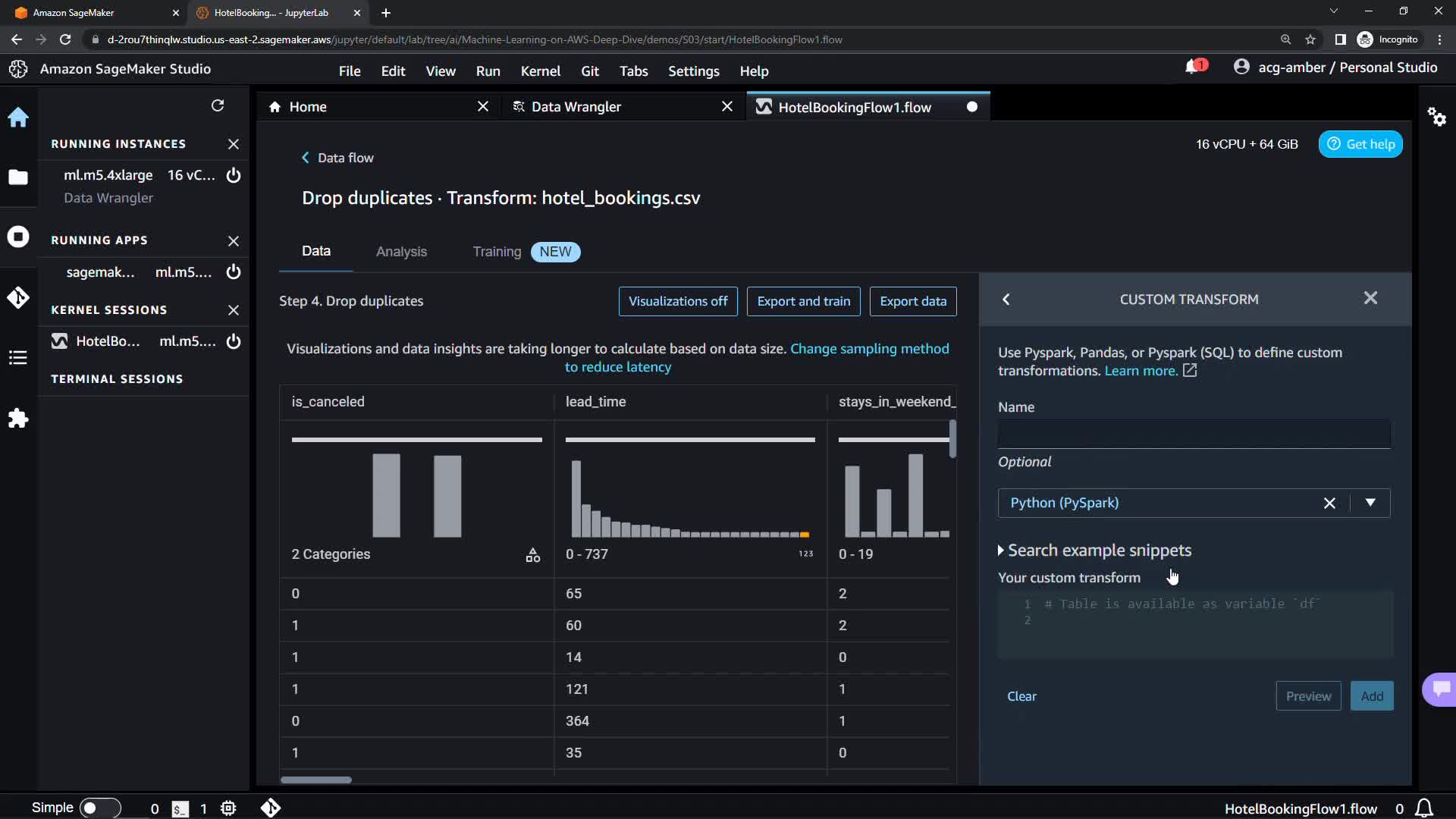Click Export and train button
The width and height of the screenshot is (1456, 819).
coord(803,301)
